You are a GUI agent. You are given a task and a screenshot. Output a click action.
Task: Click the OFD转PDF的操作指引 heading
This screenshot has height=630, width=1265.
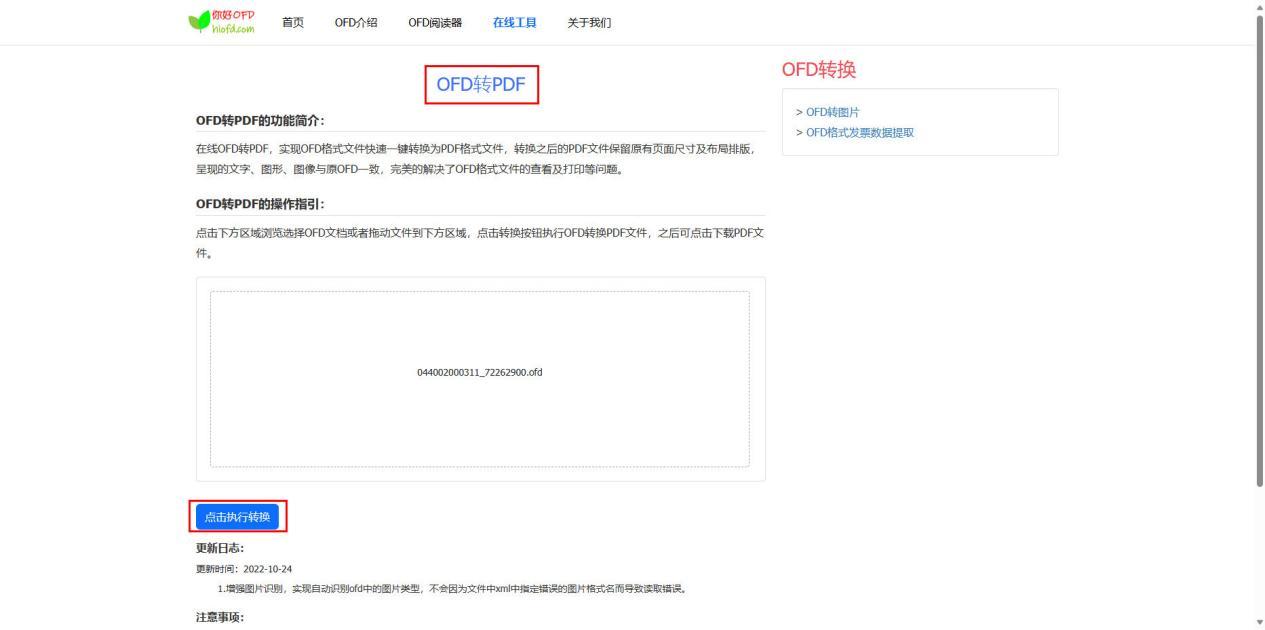(261, 206)
